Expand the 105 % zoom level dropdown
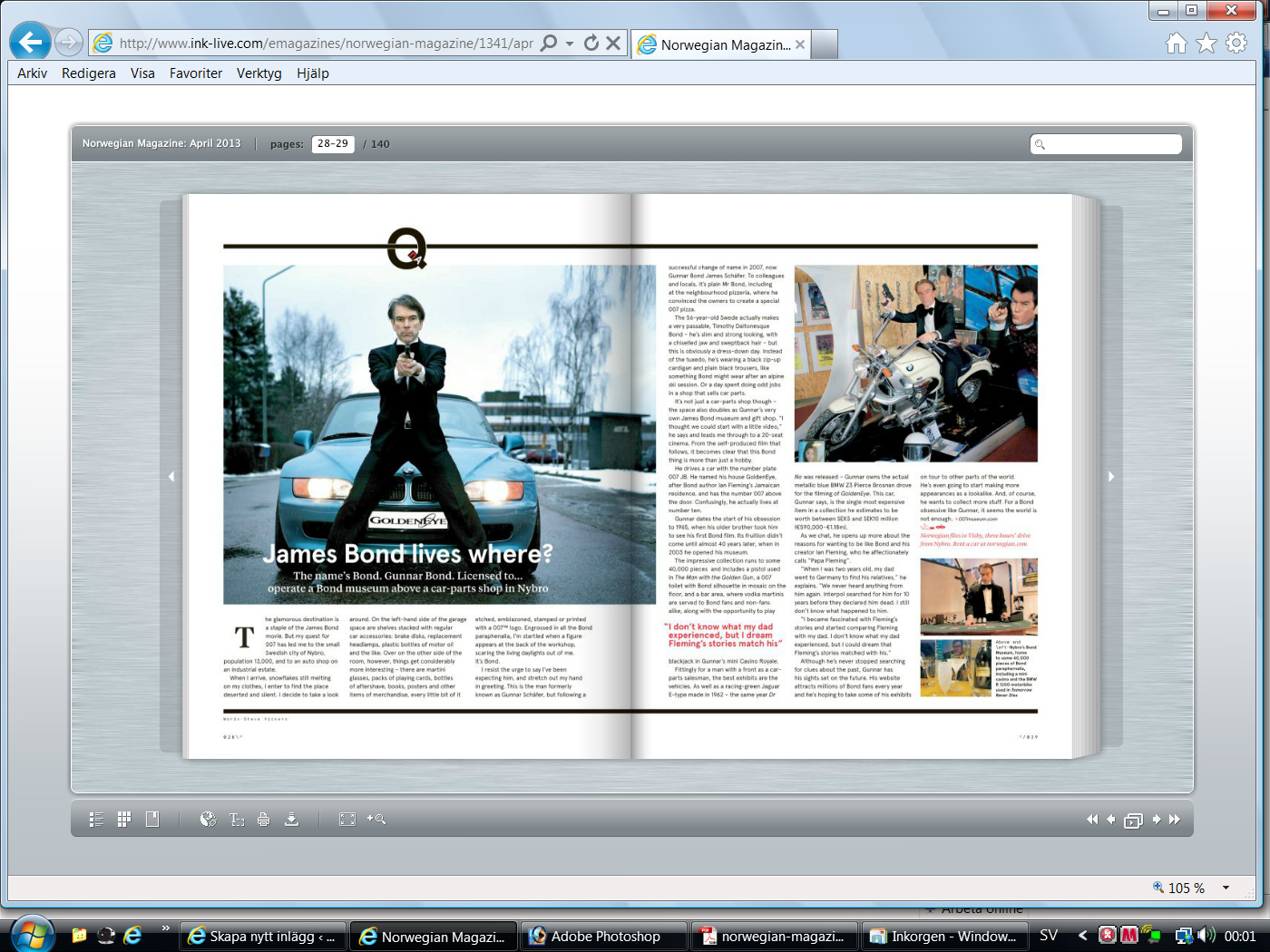Viewport: 1270px width, 952px height. coord(1226,888)
